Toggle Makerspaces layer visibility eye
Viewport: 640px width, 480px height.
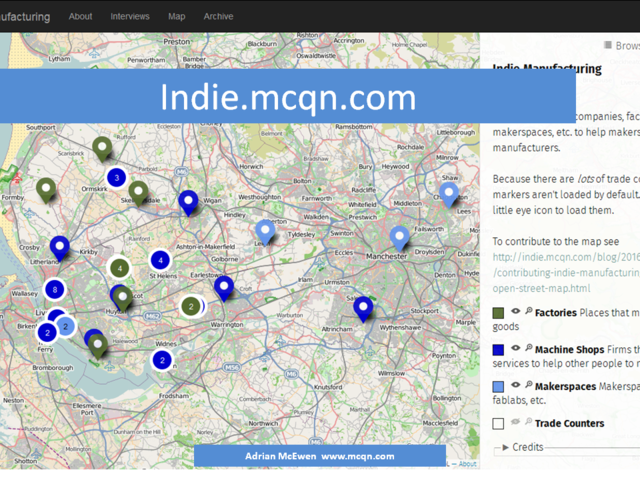tap(516, 385)
